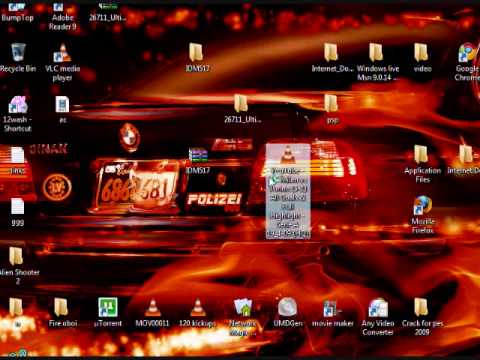Image resolution: width=480 pixels, height=360 pixels.
Task: Open the movie maker shortcut
Action: [332, 313]
